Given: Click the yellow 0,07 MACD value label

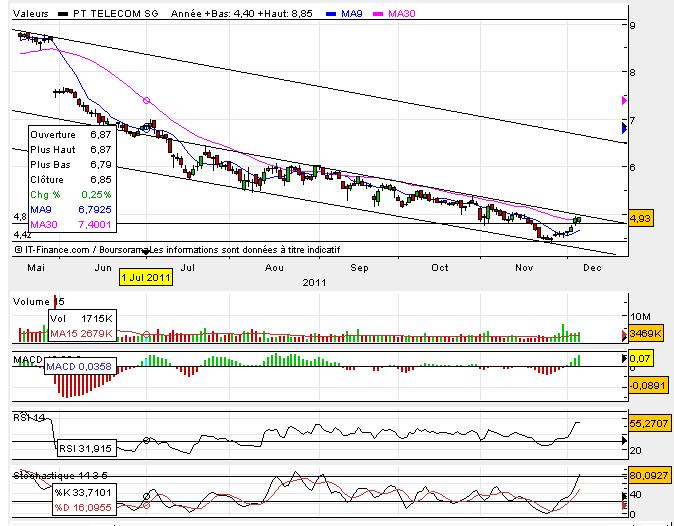Looking at the screenshot, I should pyautogui.click(x=640, y=358).
